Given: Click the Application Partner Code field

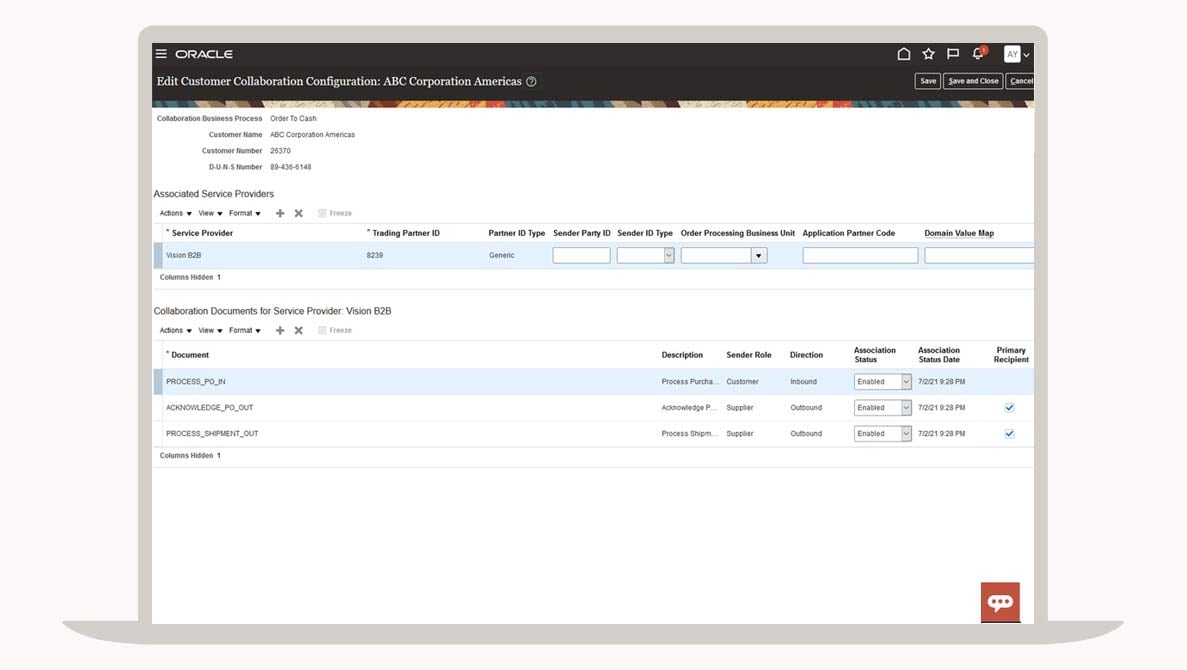Looking at the screenshot, I should tap(860, 256).
